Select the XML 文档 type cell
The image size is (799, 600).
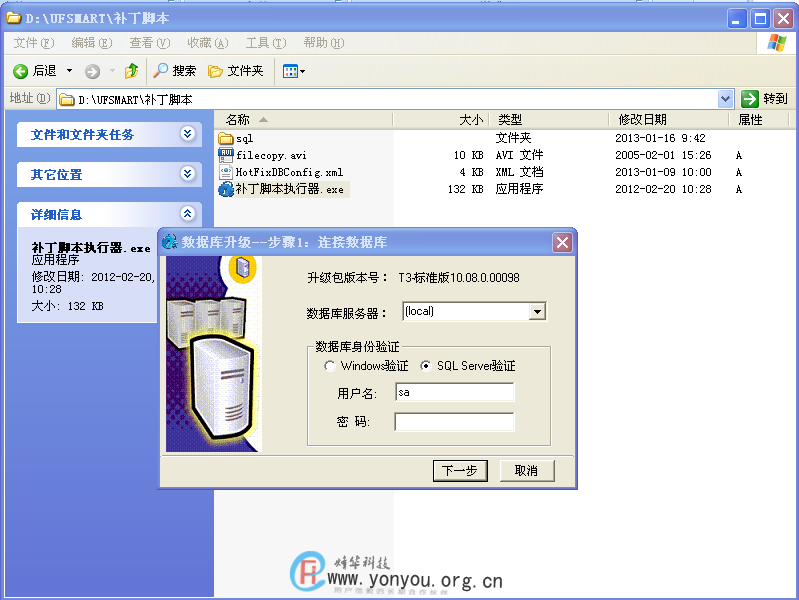(519, 172)
